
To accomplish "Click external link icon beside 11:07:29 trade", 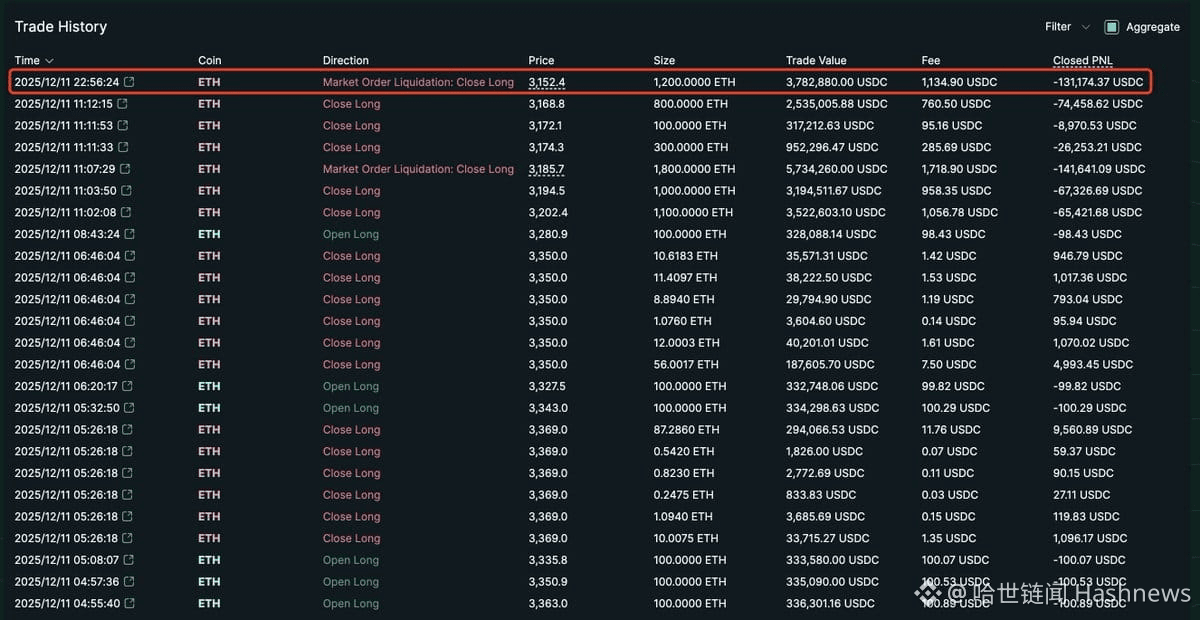I will coord(125,169).
